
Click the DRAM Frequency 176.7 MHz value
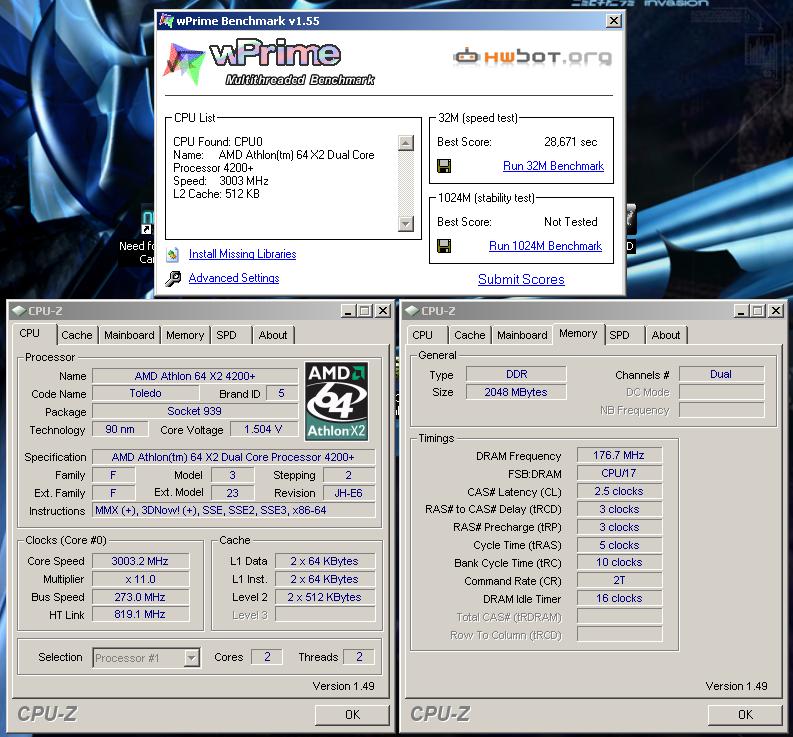(x=619, y=455)
